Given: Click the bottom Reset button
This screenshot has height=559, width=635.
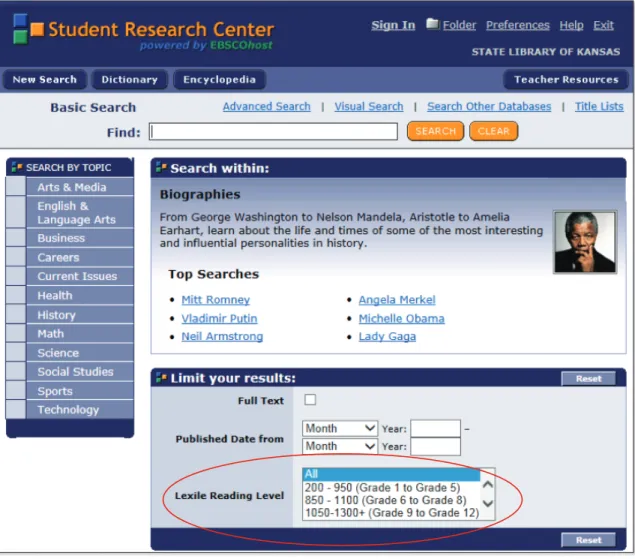Looking at the screenshot, I should 588,540.
